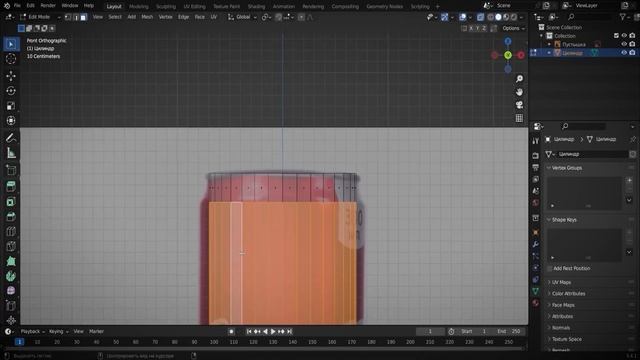Viewport: 640px width, 360px height.
Task: Enable face select mode
Action: 83,17
